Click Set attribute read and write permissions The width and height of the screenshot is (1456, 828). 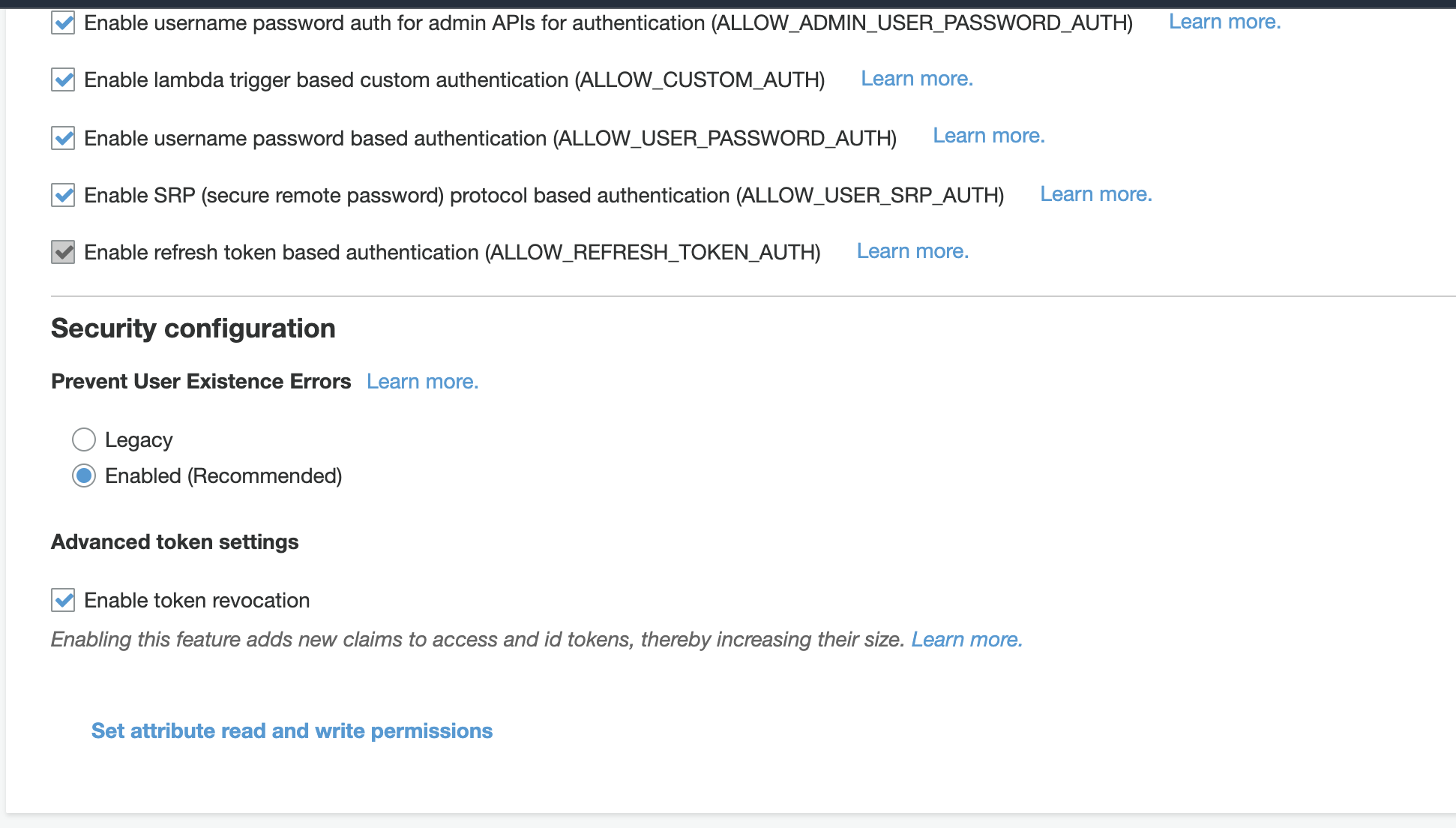click(x=291, y=730)
